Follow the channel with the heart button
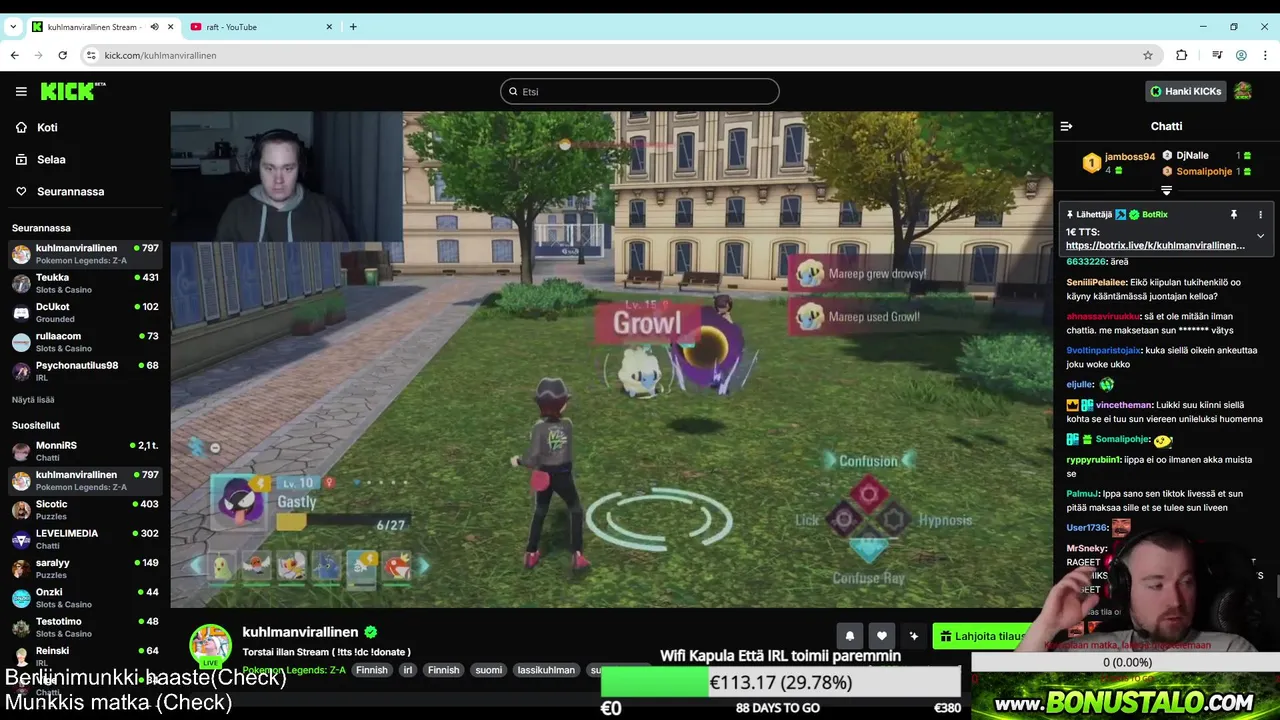This screenshot has height=720, width=1280. click(x=881, y=636)
